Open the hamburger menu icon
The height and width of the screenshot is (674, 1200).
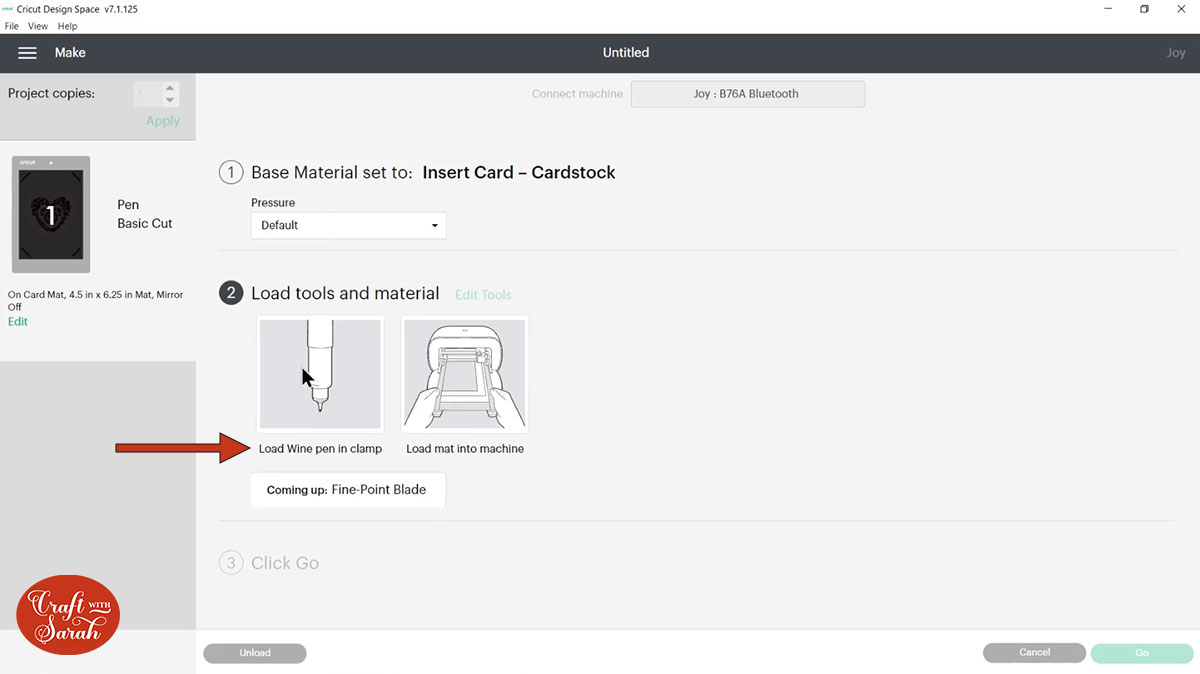[28, 53]
